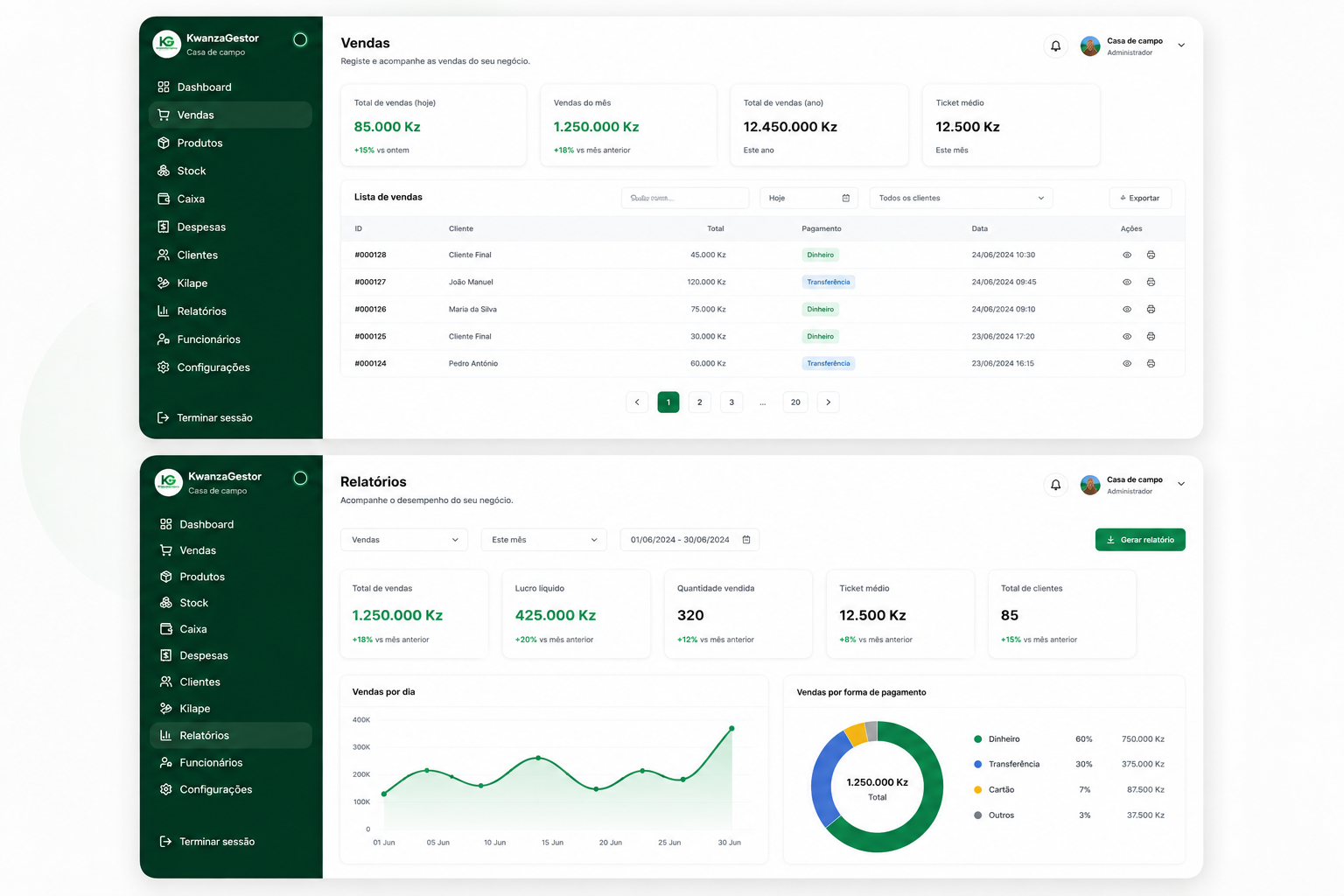This screenshot has width=1344, height=896.
Task: Click the KwanzaGestor logo in the Vendas sidebar
Action: point(166,44)
